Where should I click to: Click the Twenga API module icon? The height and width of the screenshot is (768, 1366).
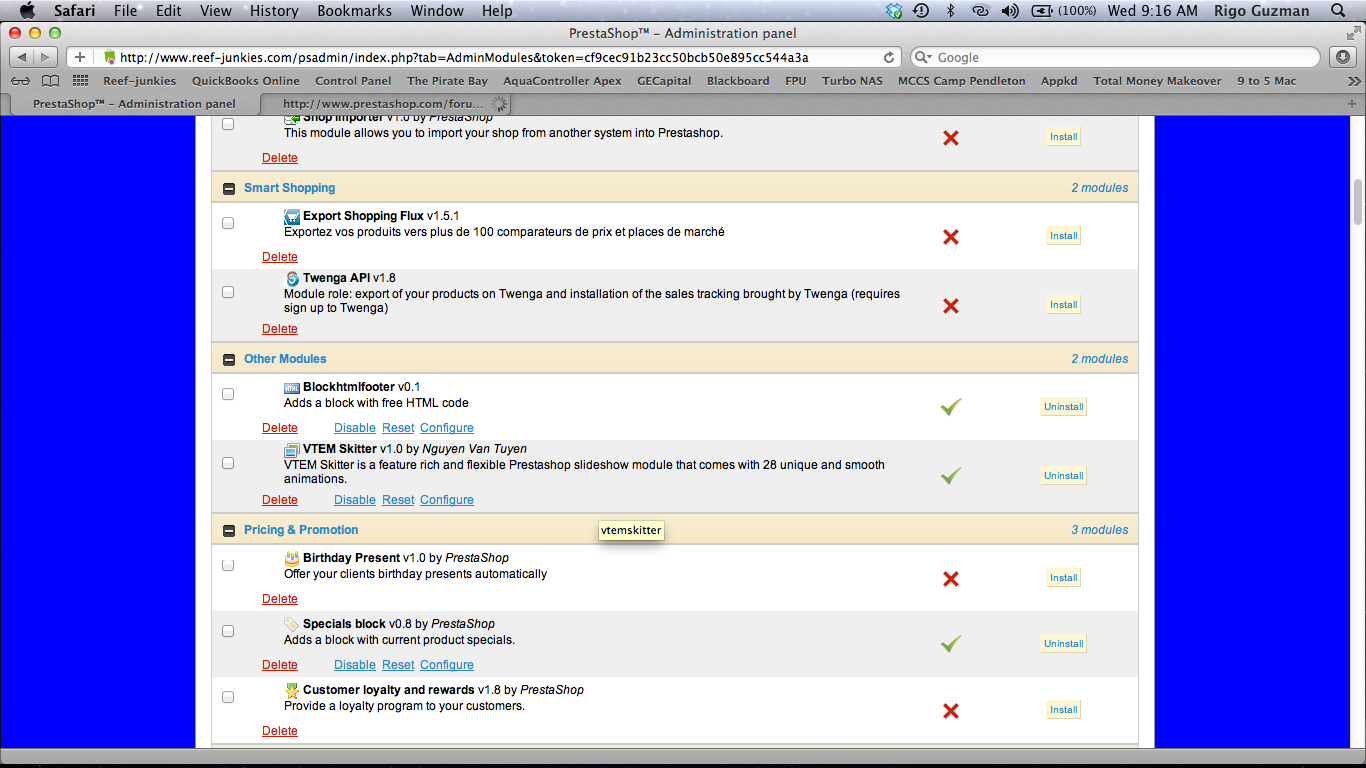[292, 278]
